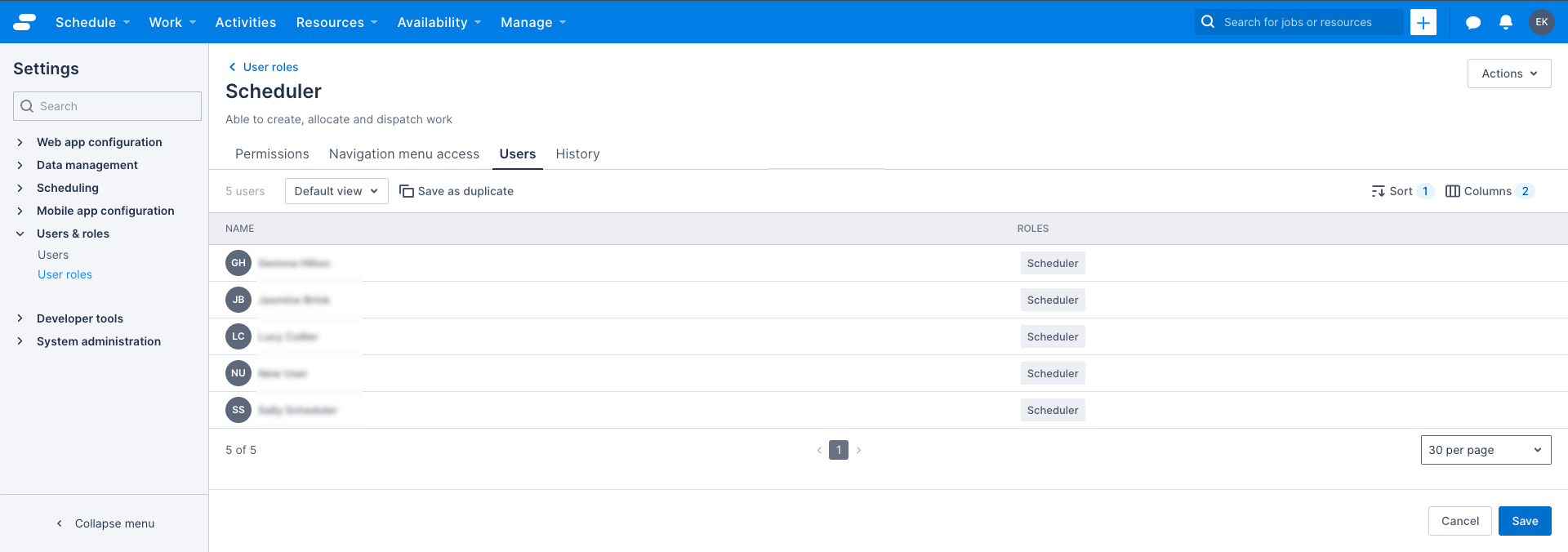Click the ROLES column header
The image size is (1568, 552).
coord(1033,229)
